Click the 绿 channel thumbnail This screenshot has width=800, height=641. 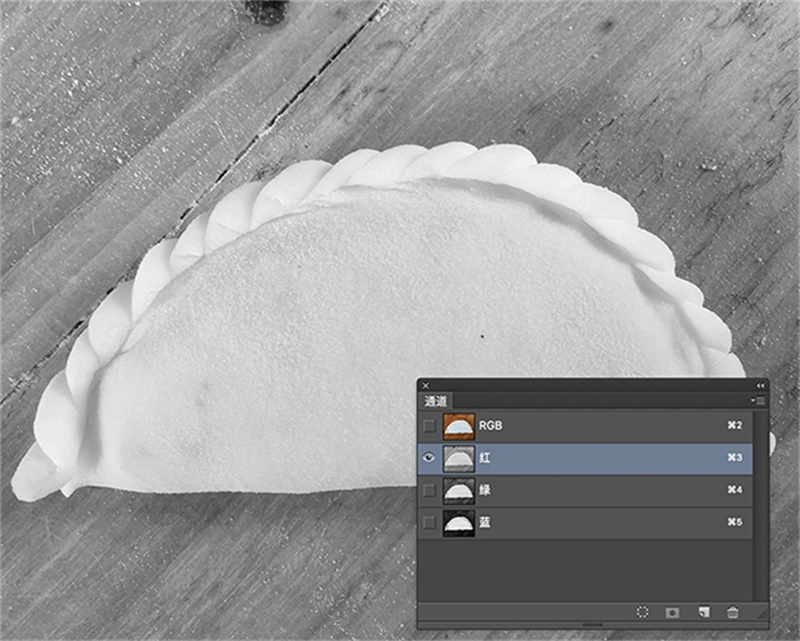coord(458,491)
